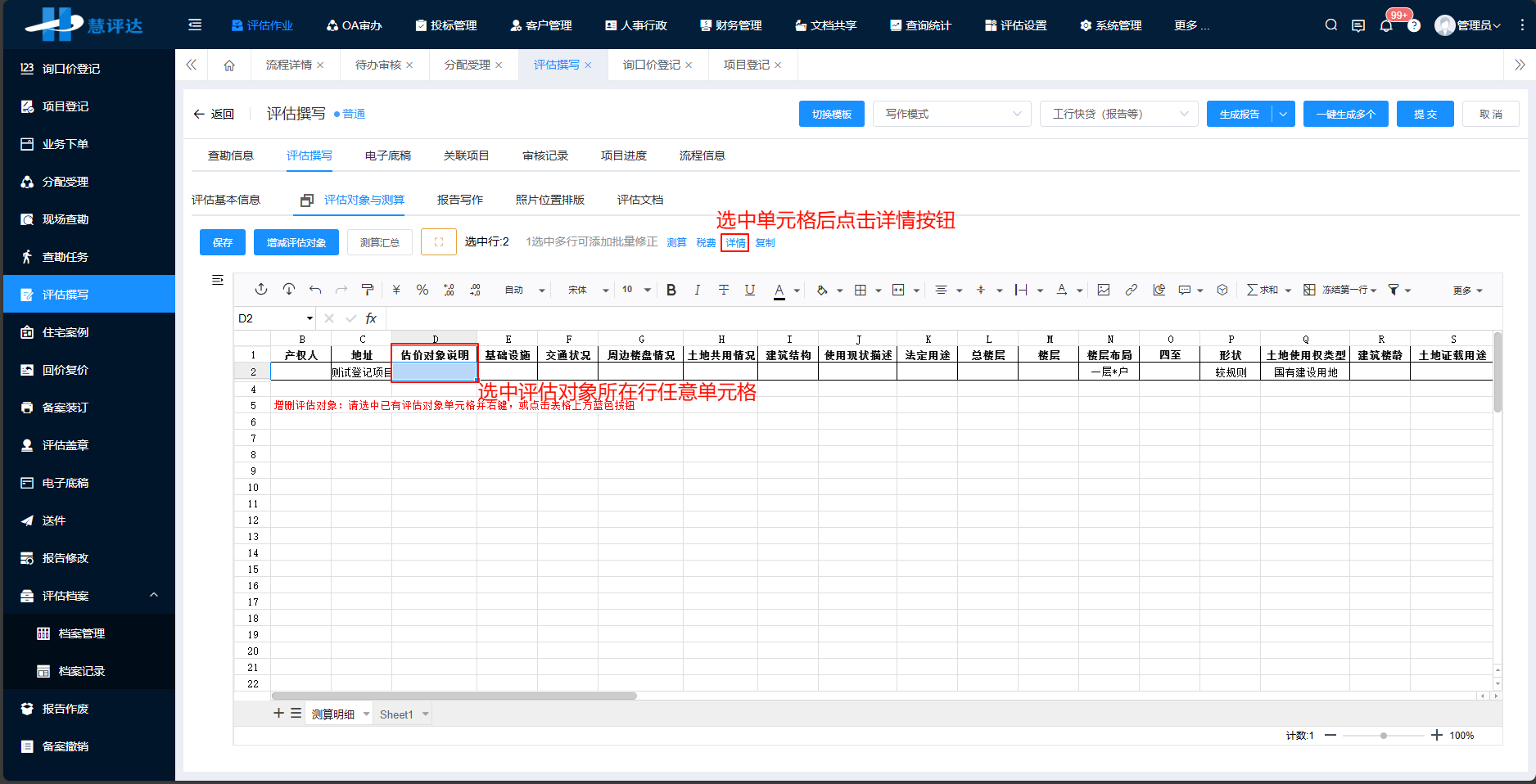Click the insert hyperlink icon
Screen dimensions: 1536x784
1132,290
